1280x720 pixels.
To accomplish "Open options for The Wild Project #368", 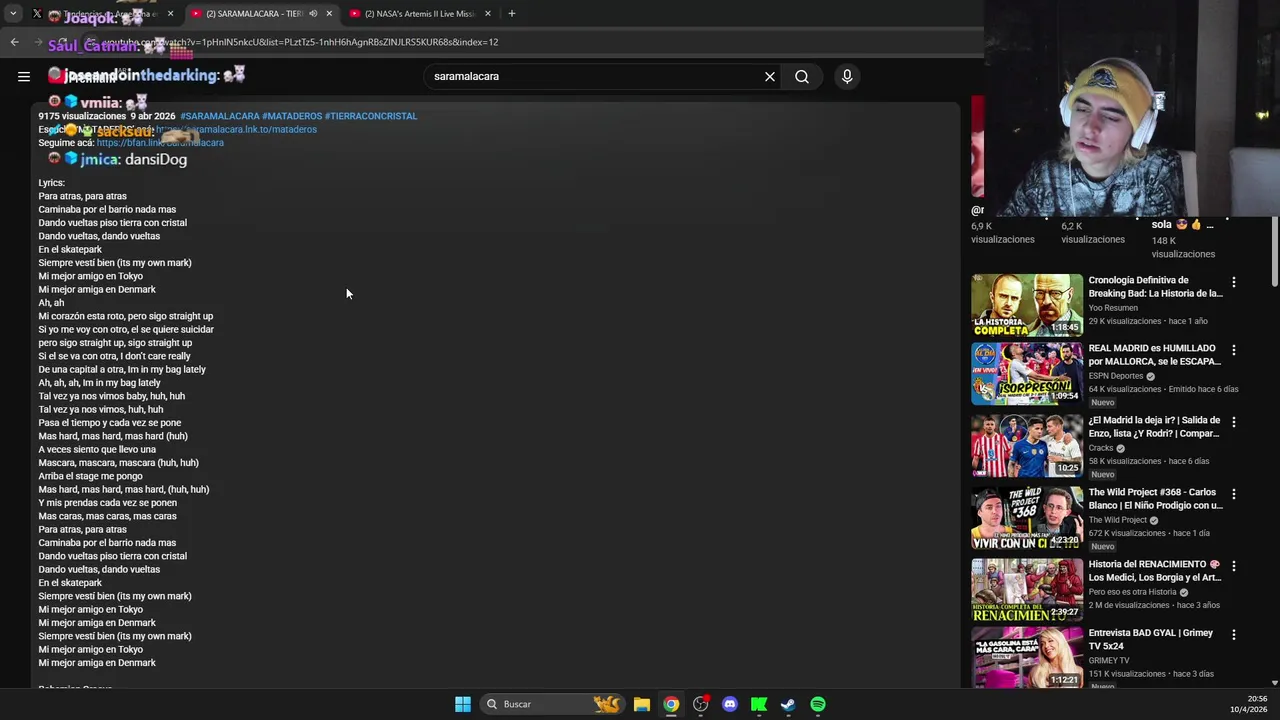I will click(x=1233, y=494).
